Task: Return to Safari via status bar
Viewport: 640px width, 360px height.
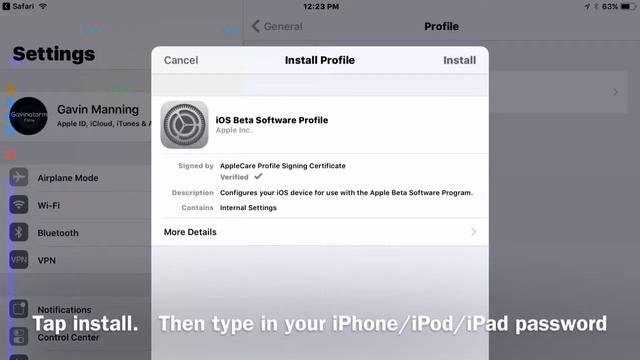Action: 19,7
